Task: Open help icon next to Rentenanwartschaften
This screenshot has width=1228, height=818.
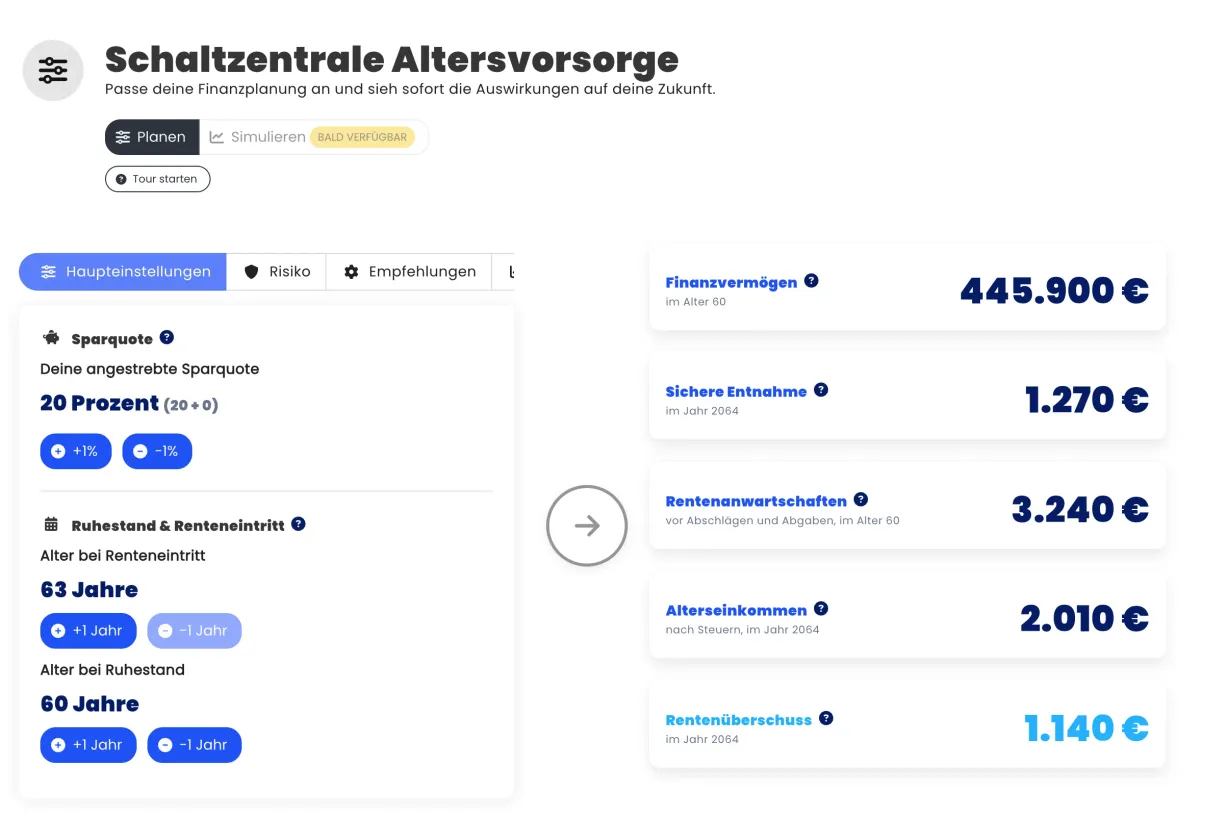Action: tap(861, 499)
